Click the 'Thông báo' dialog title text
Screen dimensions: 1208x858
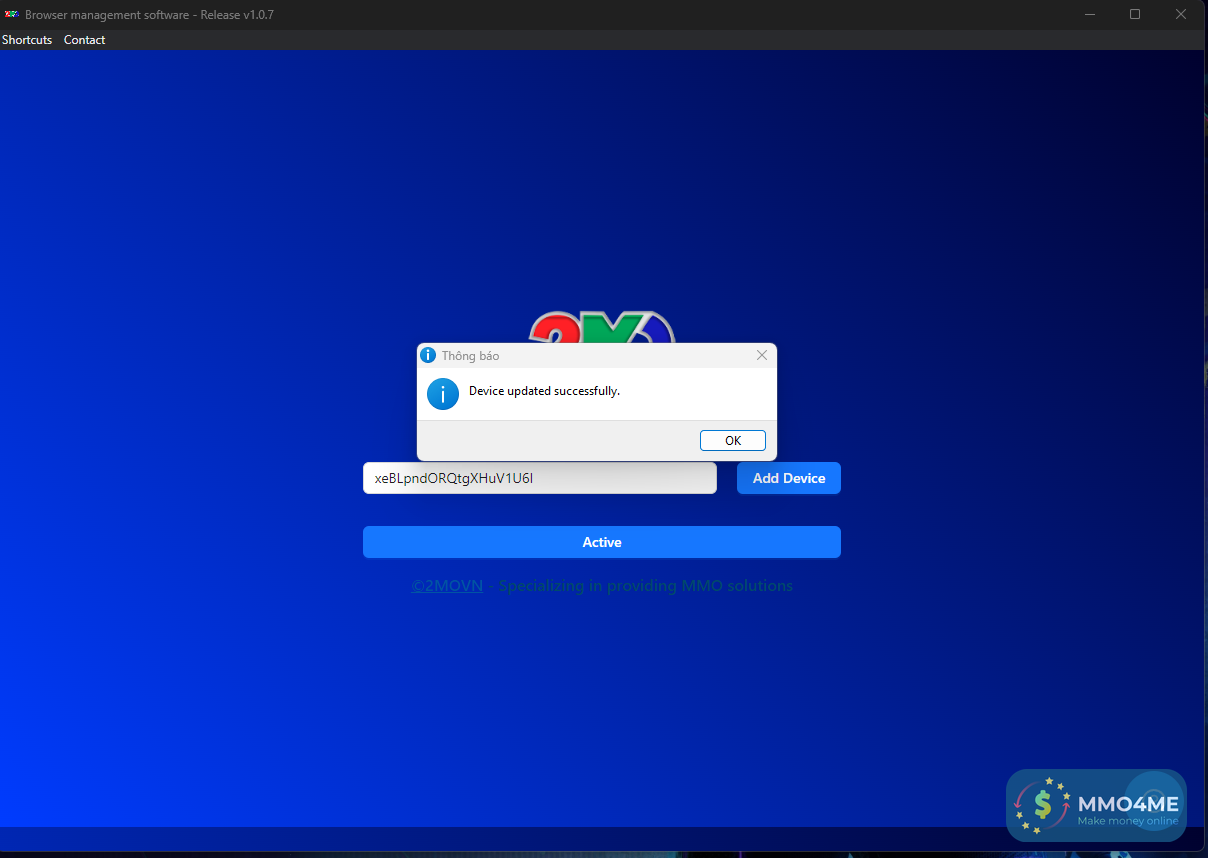click(x=470, y=356)
